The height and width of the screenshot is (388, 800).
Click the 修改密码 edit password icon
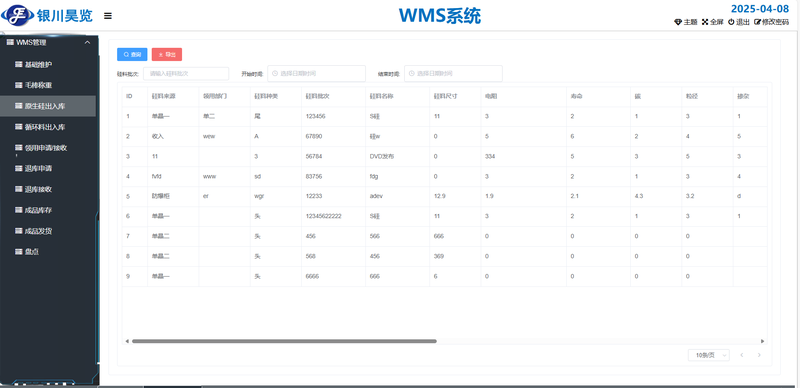[x=758, y=22]
